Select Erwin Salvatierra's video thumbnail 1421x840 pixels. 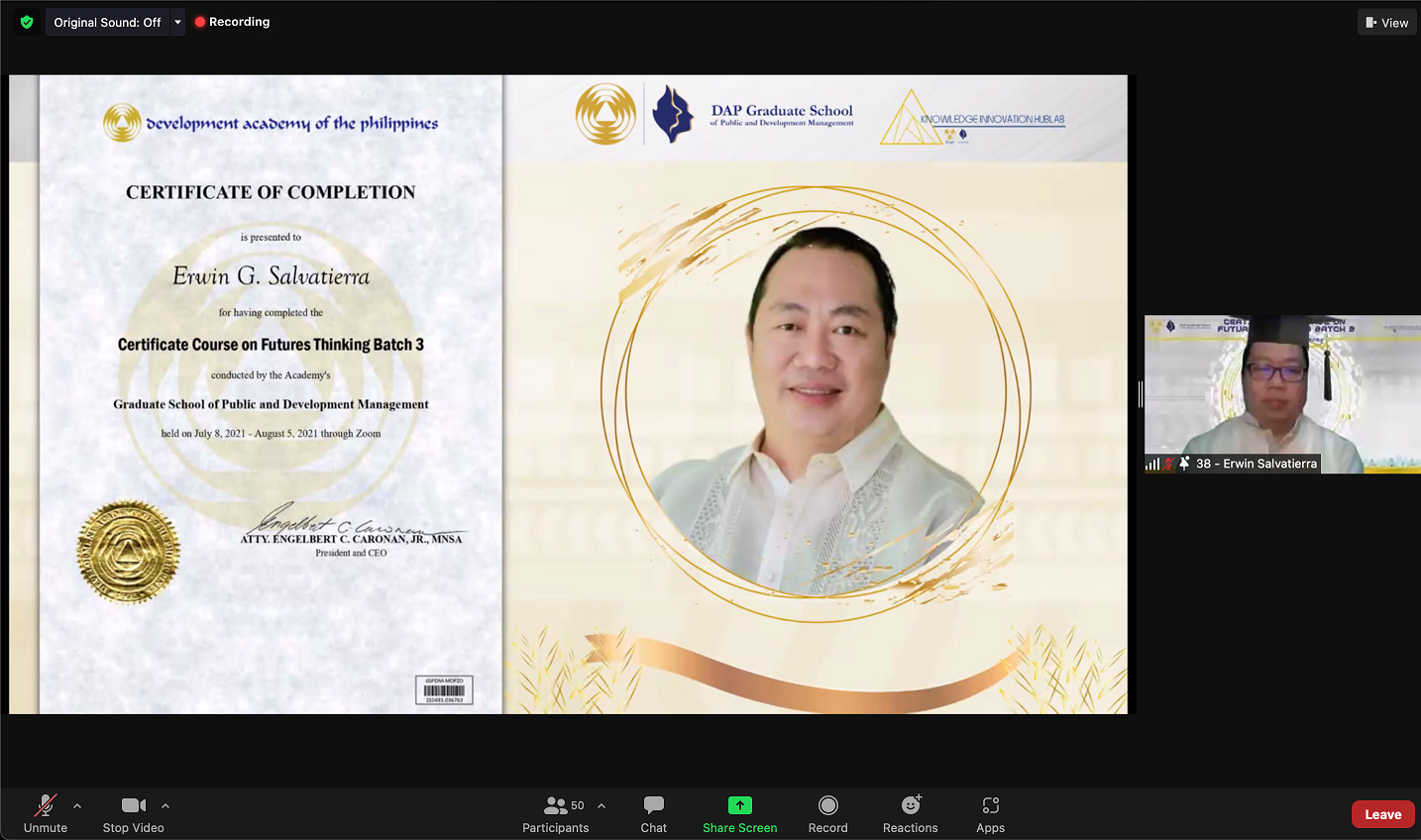pos(1282,394)
